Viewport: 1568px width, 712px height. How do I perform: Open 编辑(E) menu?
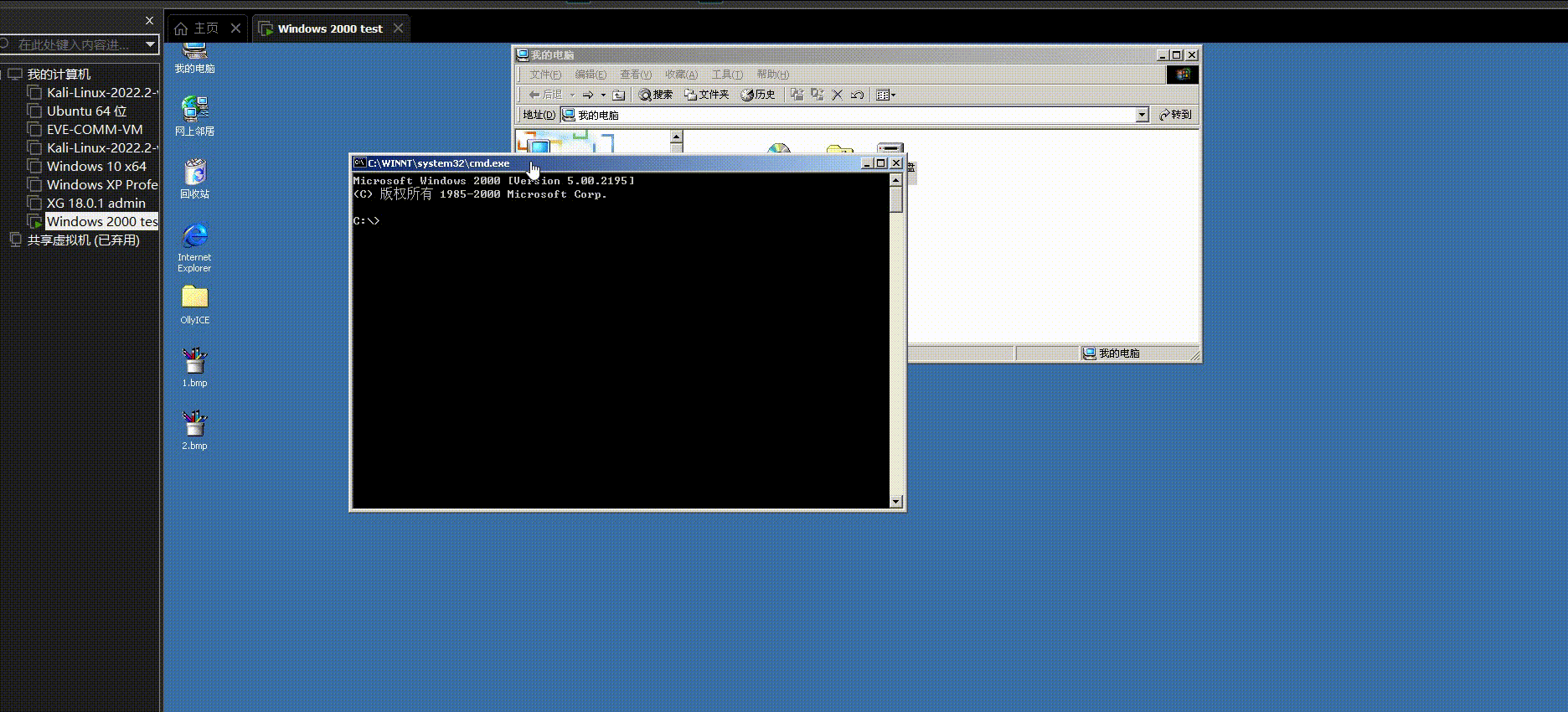click(591, 75)
